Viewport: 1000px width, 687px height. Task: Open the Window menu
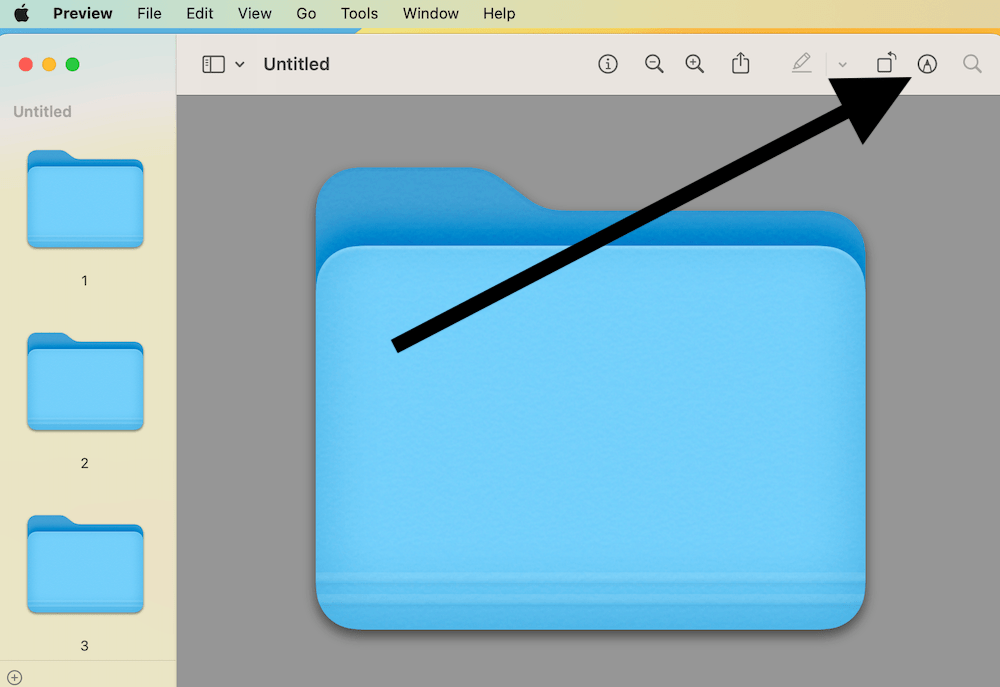430,13
